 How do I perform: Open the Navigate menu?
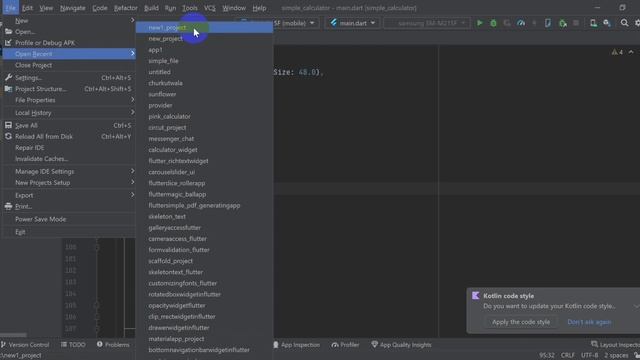[x=73, y=8]
